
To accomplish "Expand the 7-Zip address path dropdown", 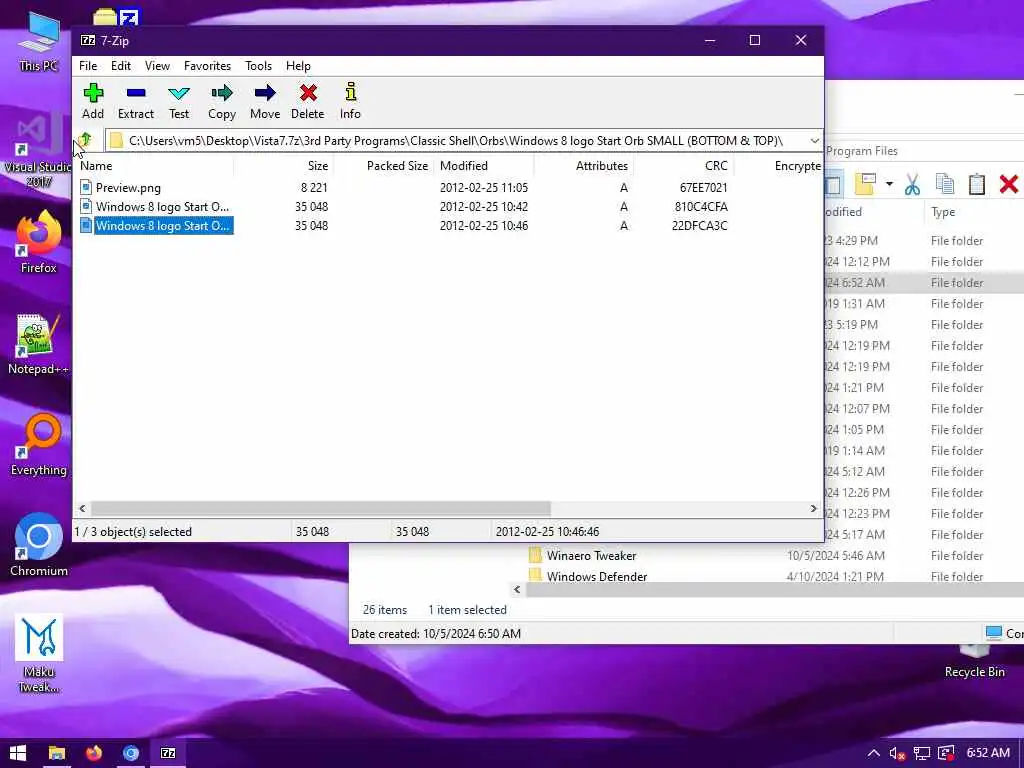I will click(x=814, y=140).
